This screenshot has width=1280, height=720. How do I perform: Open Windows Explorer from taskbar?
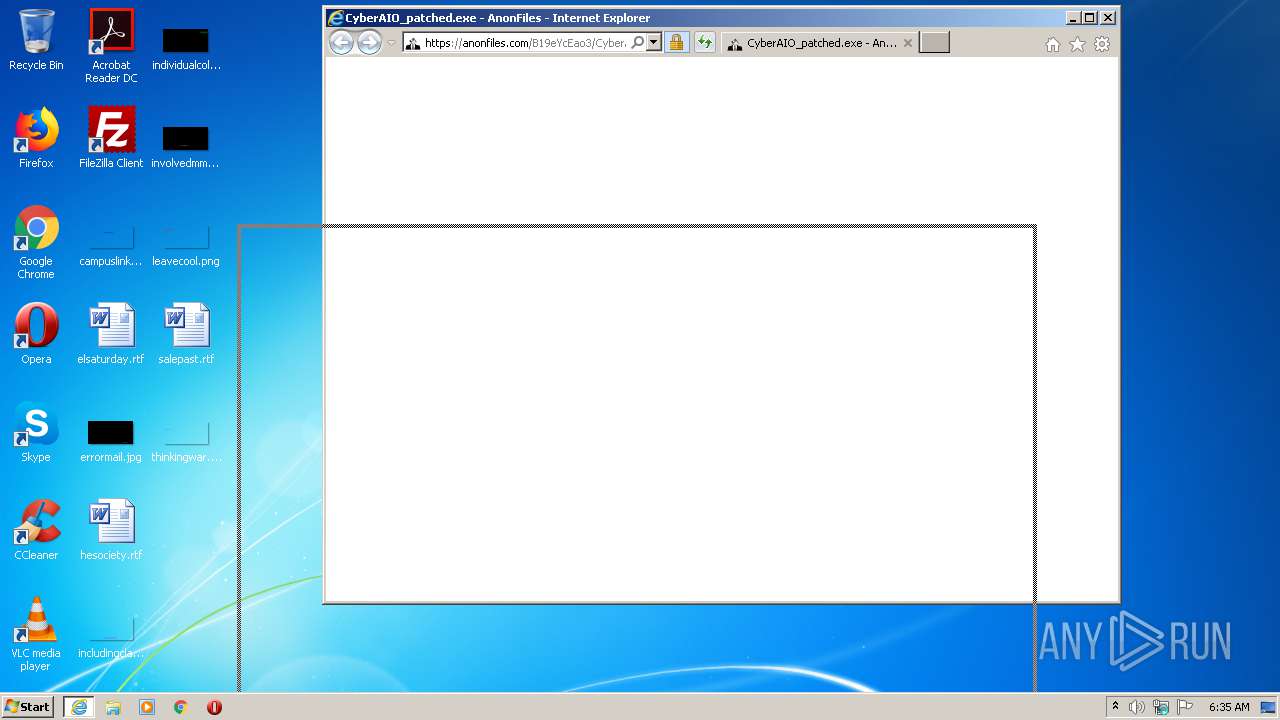113,707
